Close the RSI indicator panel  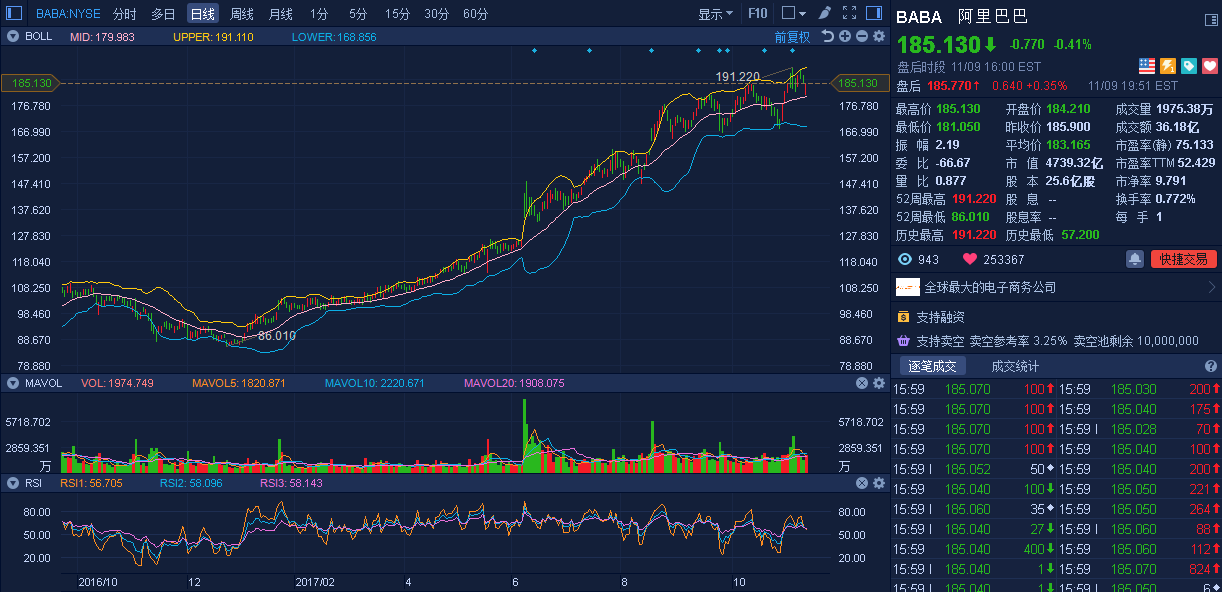coord(862,483)
